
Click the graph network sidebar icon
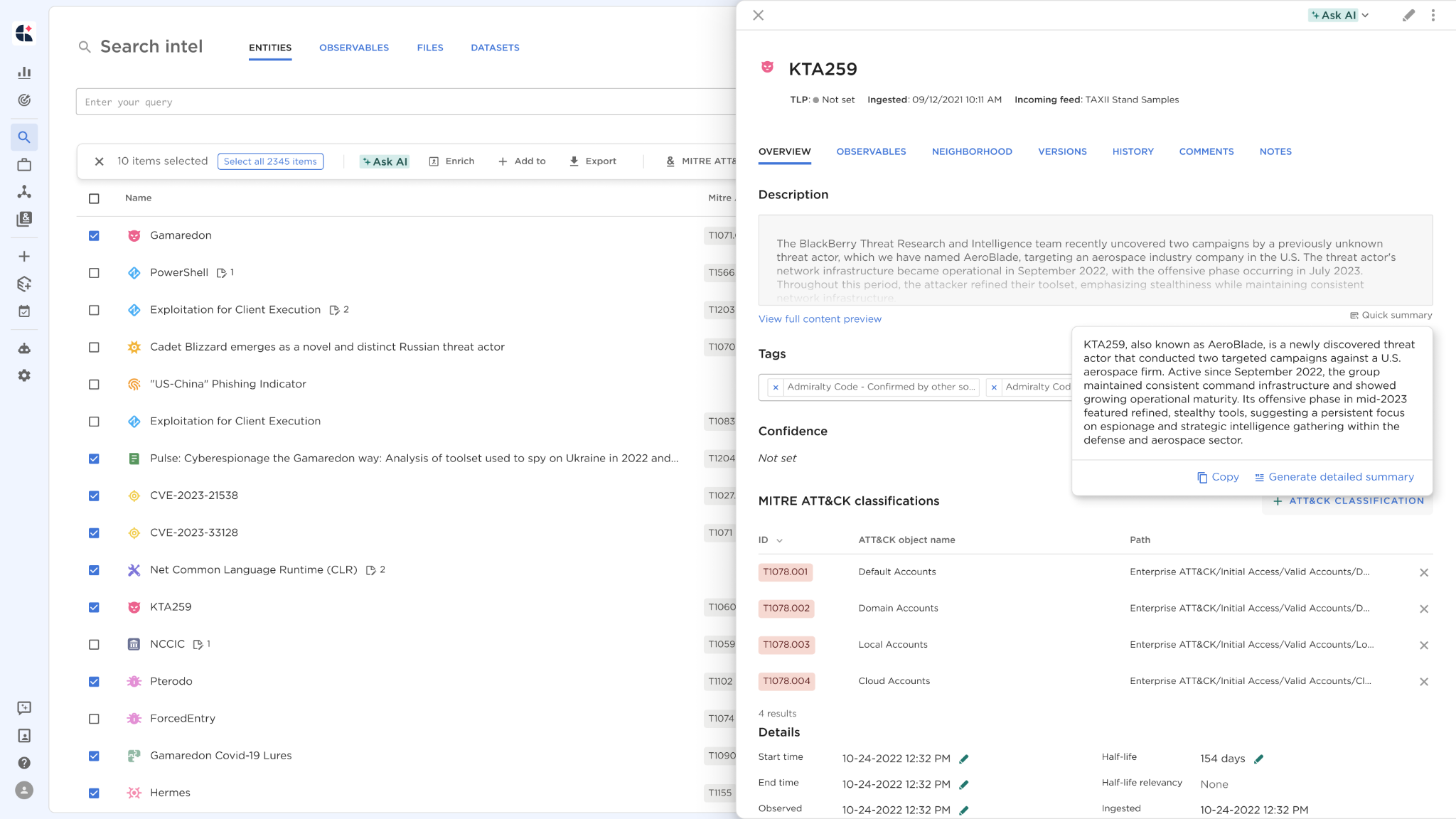pyautogui.click(x=24, y=192)
